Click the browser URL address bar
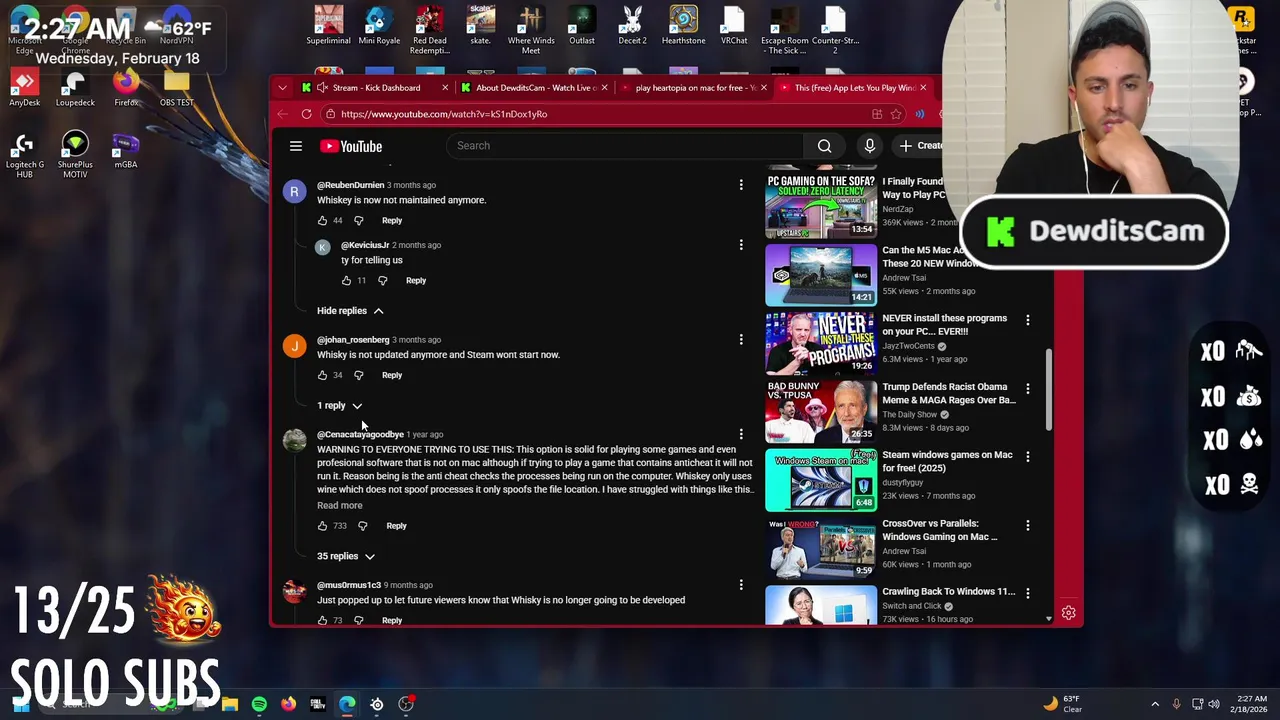The width and height of the screenshot is (1280, 720). pyautogui.click(x=600, y=114)
